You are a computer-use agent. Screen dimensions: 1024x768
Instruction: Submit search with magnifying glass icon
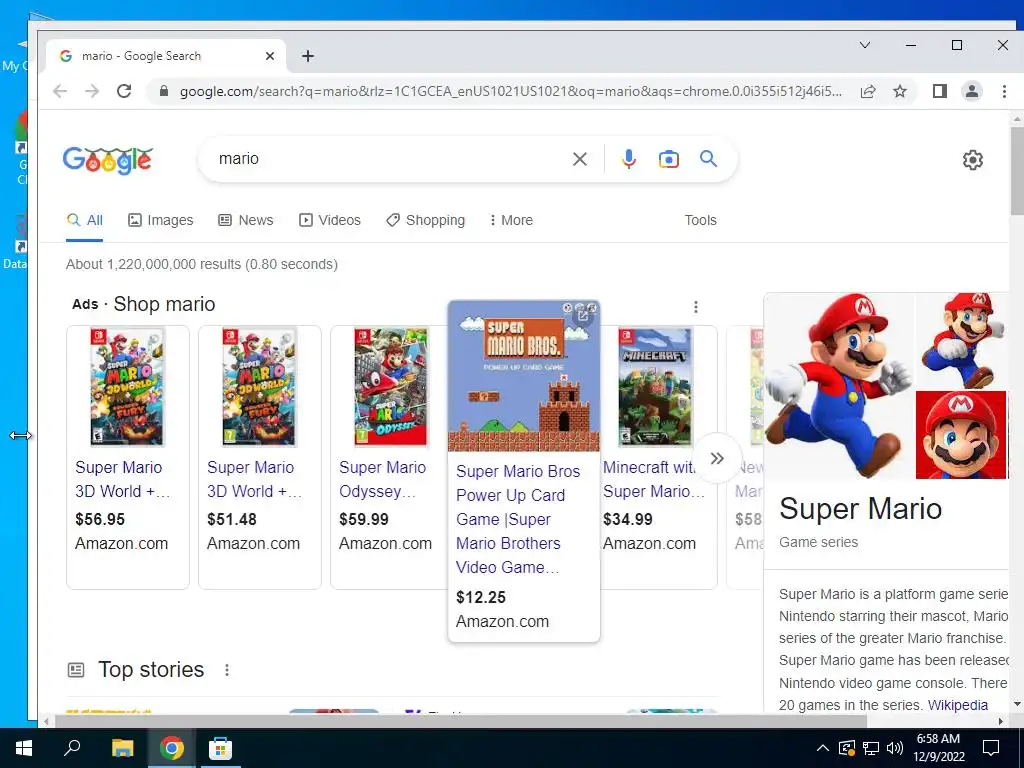709,159
